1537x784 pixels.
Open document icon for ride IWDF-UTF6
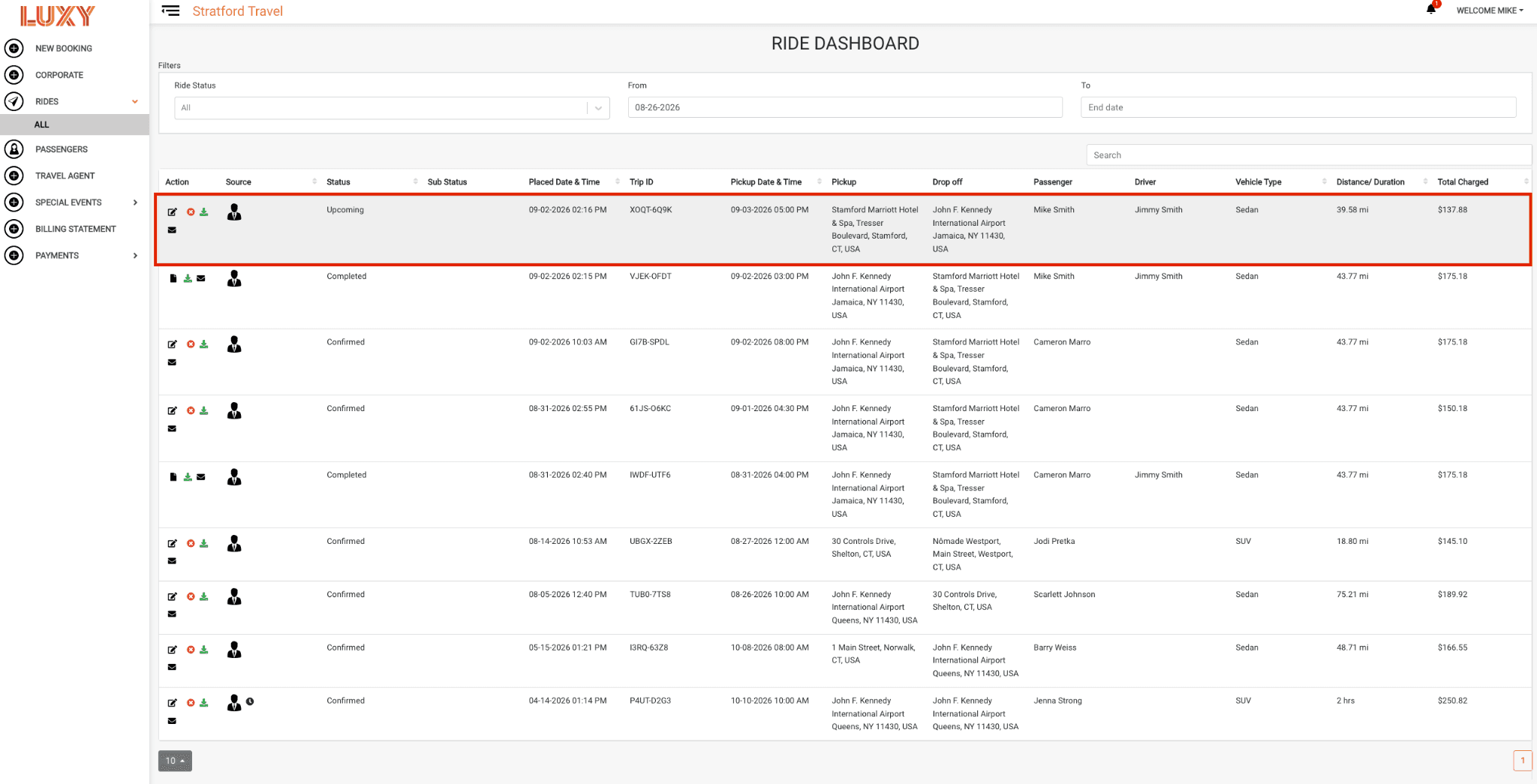pyautogui.click(x=173, y=477)
